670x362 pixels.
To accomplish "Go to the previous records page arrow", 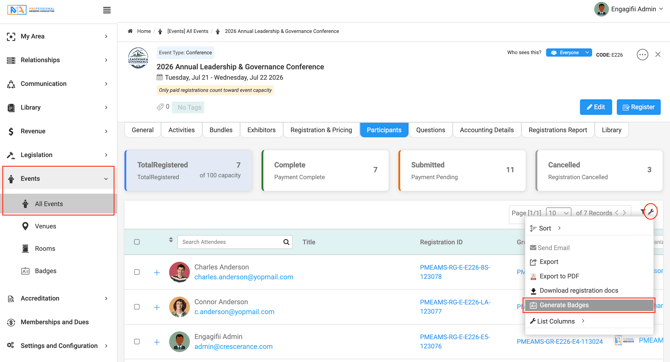I will coord(617,212).
